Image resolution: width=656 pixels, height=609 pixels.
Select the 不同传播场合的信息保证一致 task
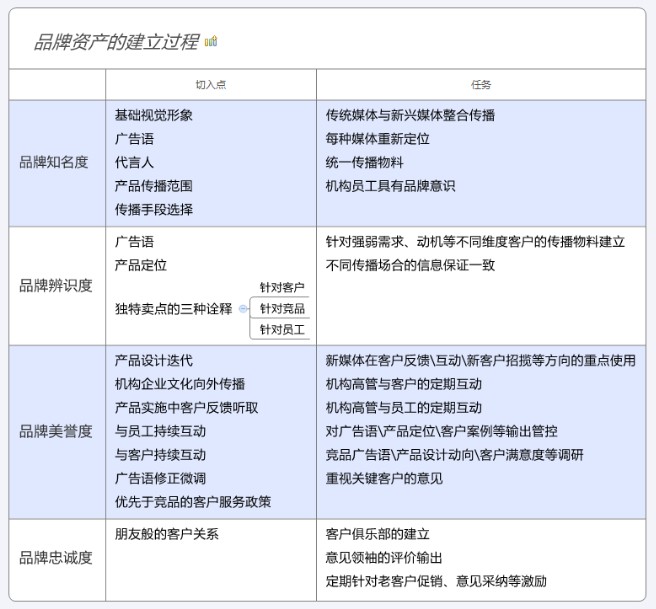(410, 265)
